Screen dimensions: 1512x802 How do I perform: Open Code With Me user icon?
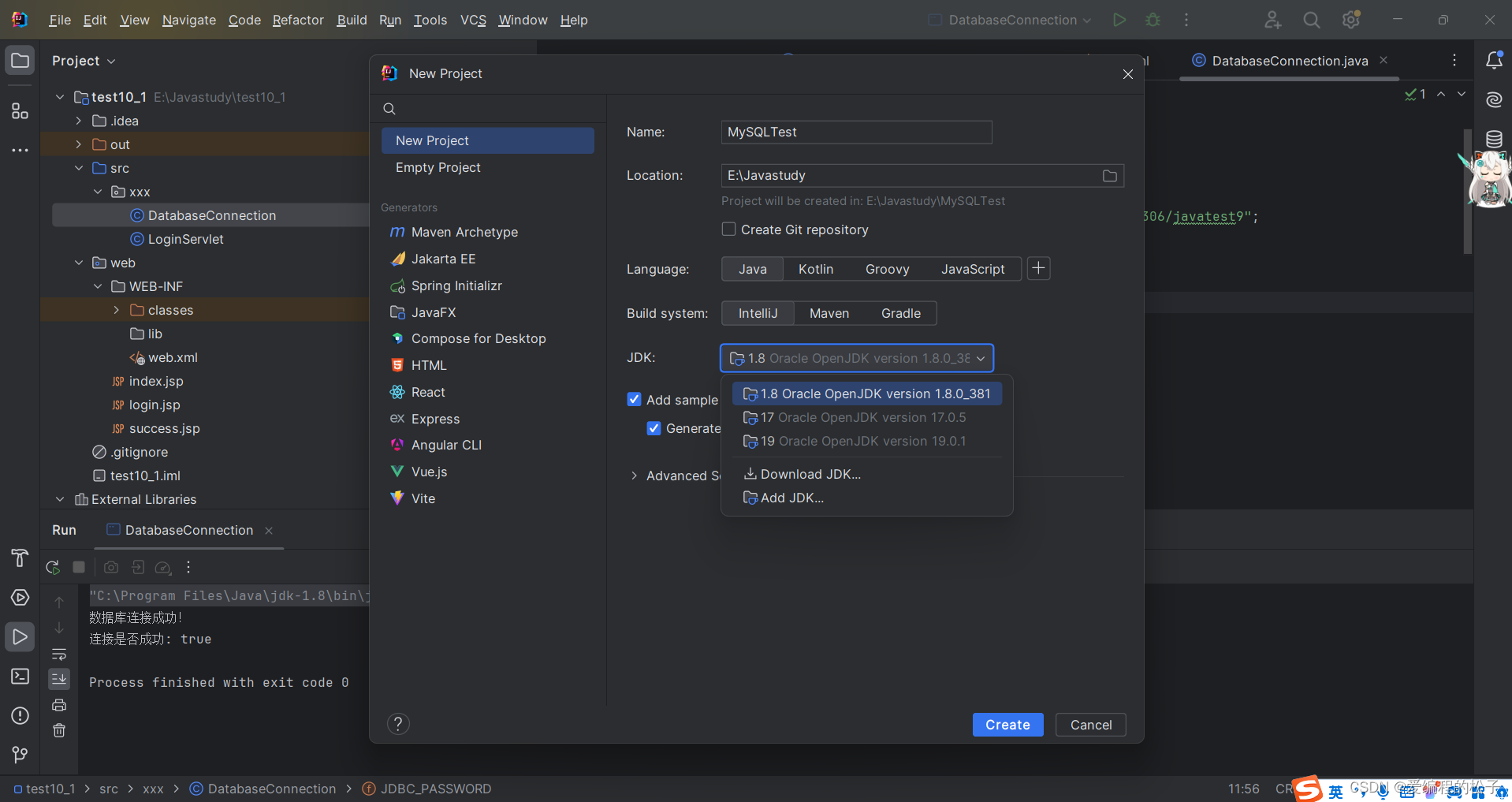(x=1272, y=20)
